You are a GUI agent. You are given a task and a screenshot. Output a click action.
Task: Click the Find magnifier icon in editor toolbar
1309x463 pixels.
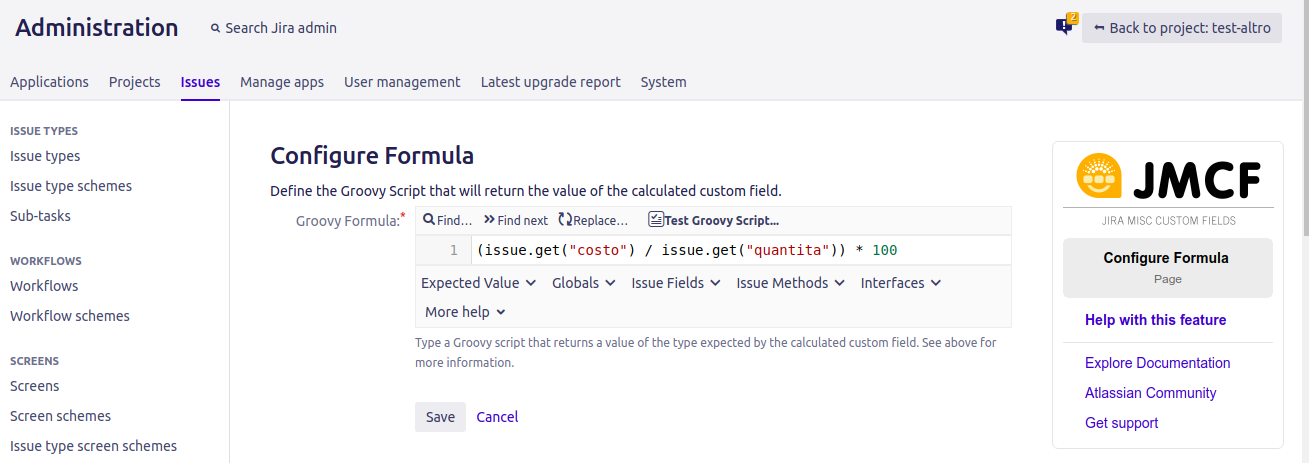[x=429, y=220]
